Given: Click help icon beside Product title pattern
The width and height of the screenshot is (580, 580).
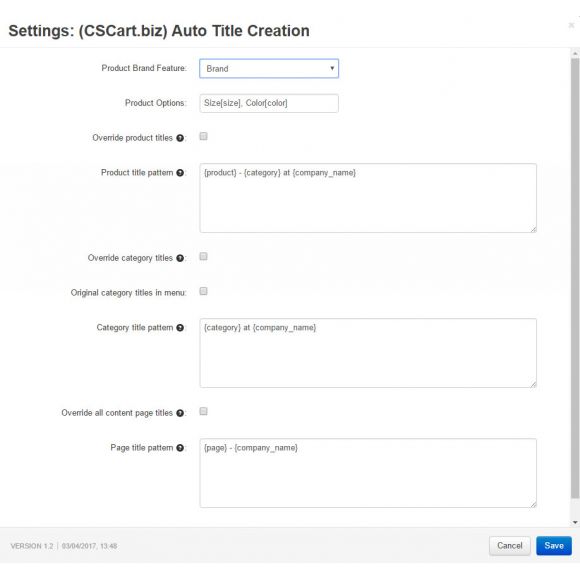Looking at the screenshot, I should pyautogui.click(x=180, y=173).
